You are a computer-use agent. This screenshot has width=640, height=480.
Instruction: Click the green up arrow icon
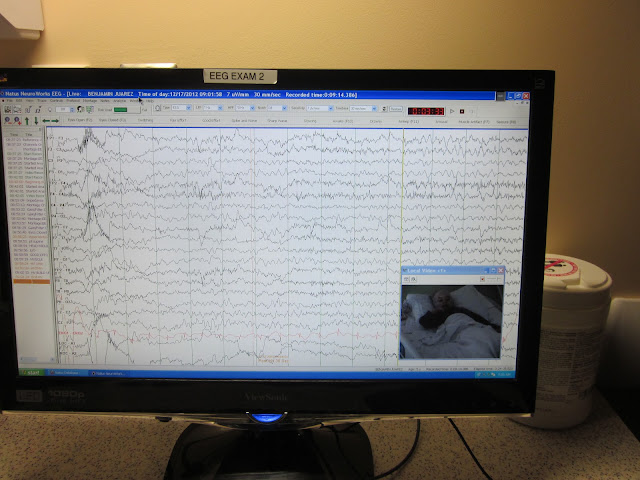tap(27, 120)
